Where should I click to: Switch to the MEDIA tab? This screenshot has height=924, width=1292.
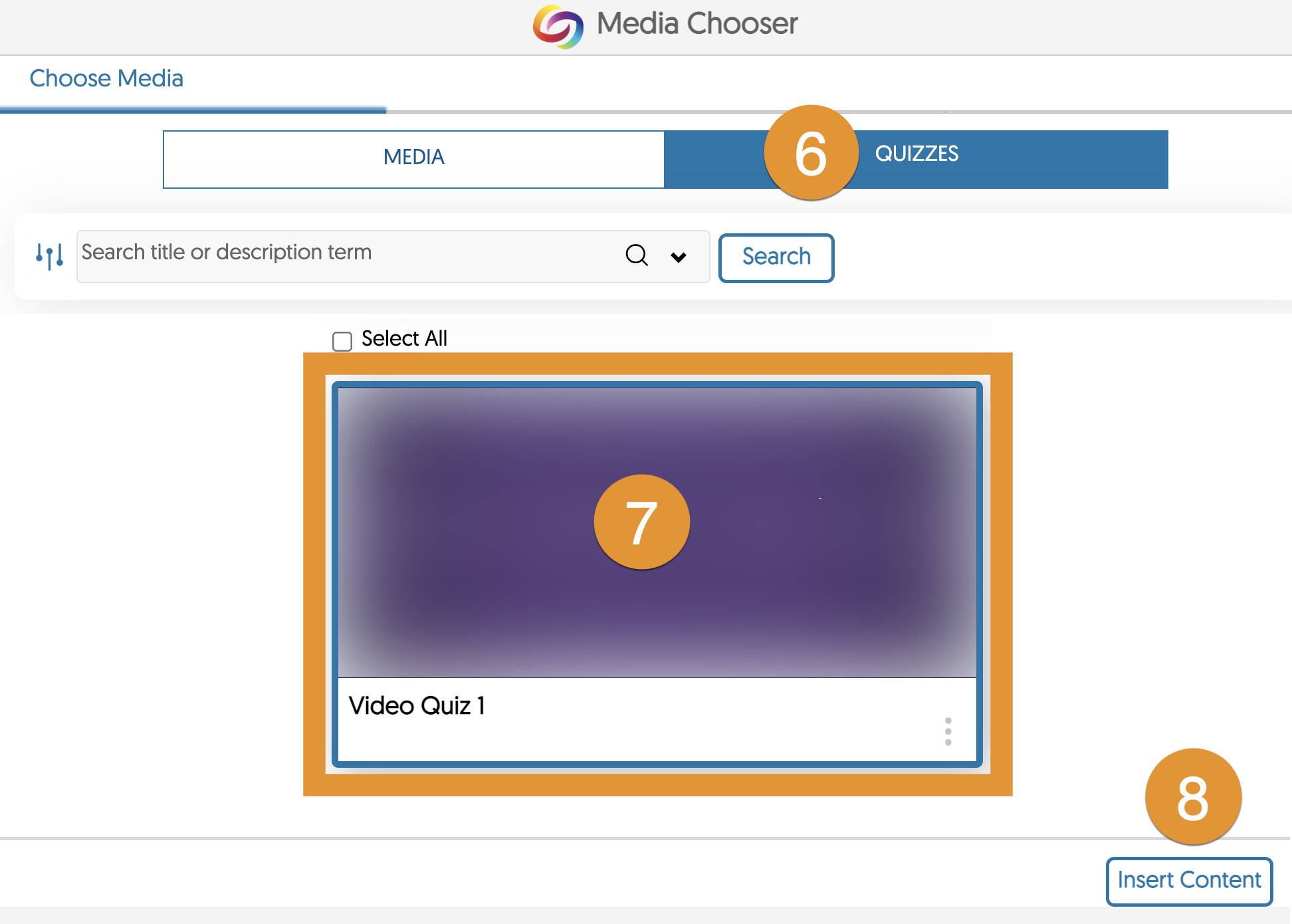(x=413, y=158)
